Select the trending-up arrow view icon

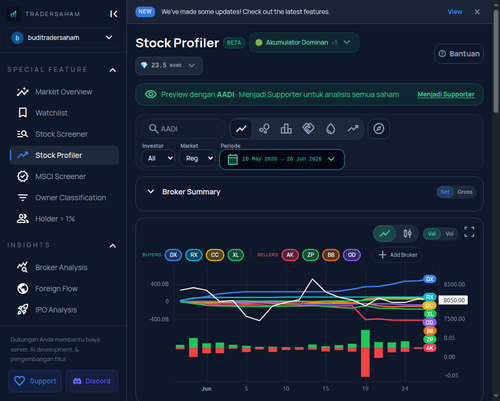[353, 129]
